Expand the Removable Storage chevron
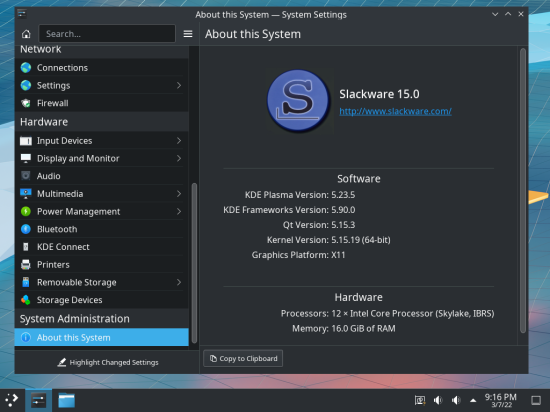This screenshot has width=550, height=412. pos(179,282)
